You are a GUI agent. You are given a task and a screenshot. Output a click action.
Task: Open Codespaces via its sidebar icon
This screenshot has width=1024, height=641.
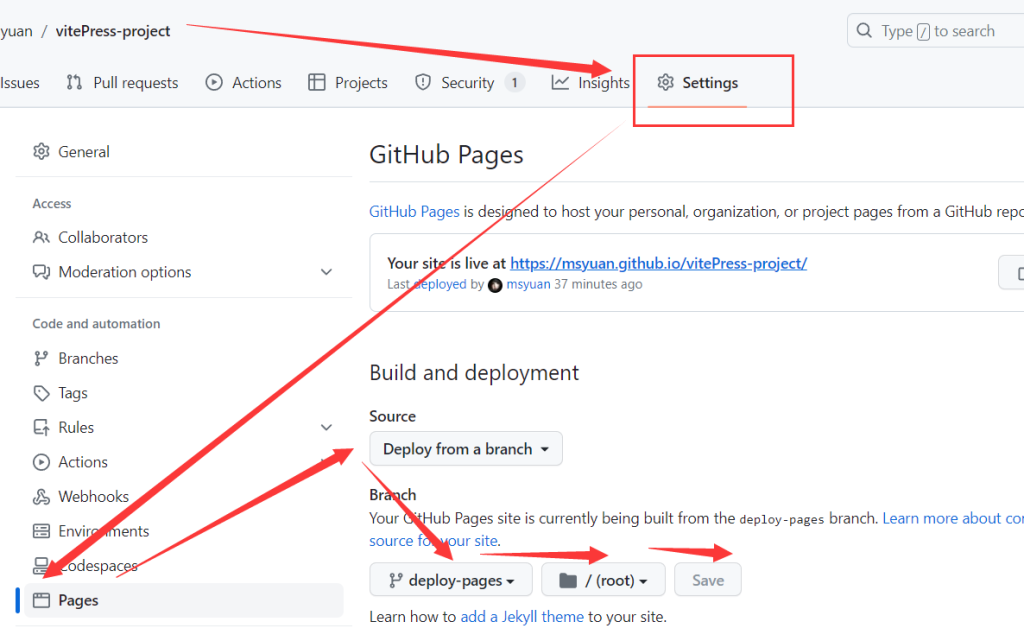pyautogui.click(x=41, y=565)
